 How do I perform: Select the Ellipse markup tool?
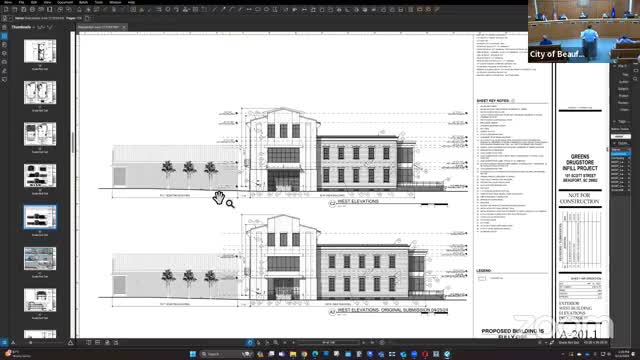click(258, 9)
